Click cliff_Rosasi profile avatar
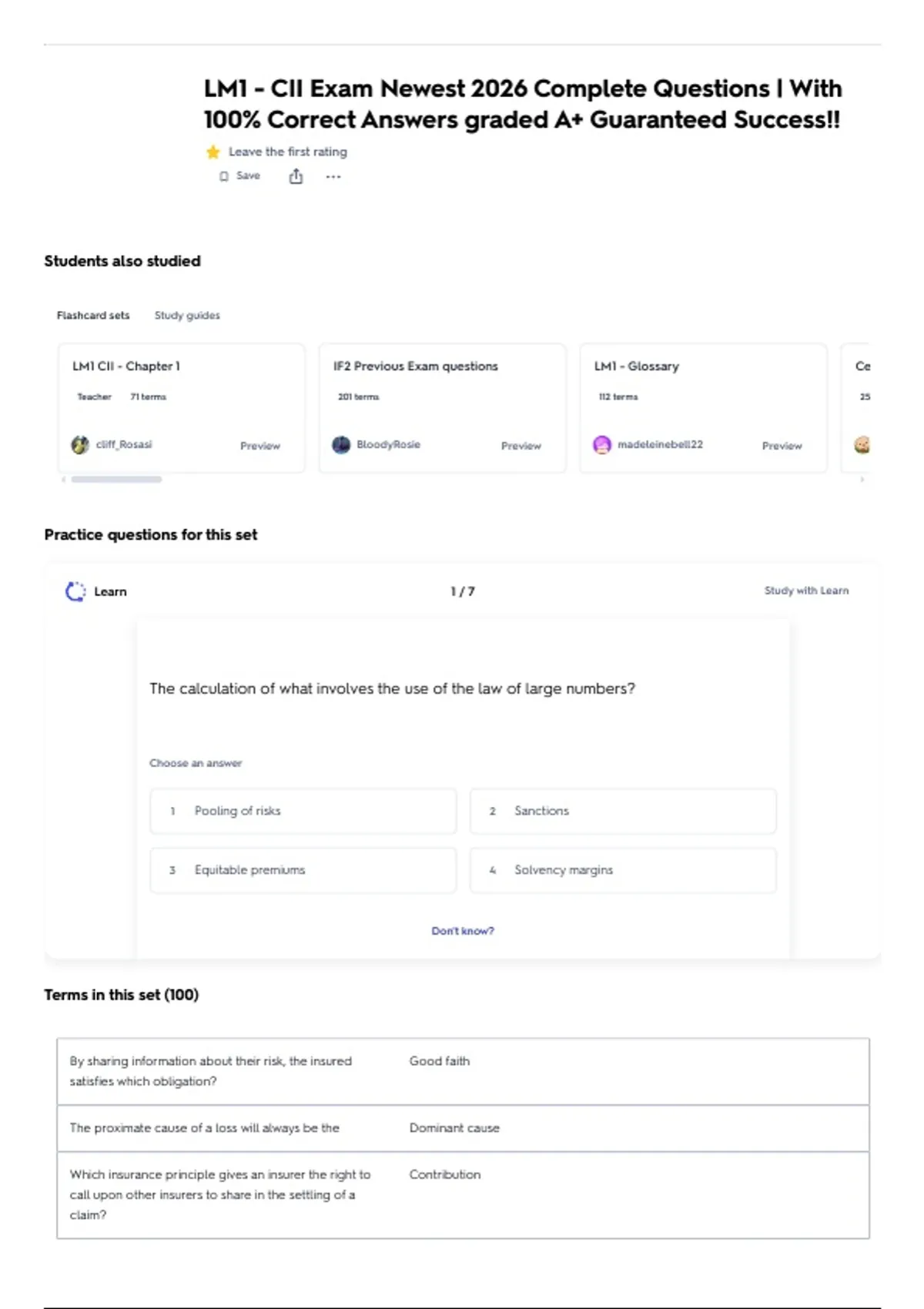The height and width of the screenshot is (1309, 924). pyautogui.click(x=80, y=444)
